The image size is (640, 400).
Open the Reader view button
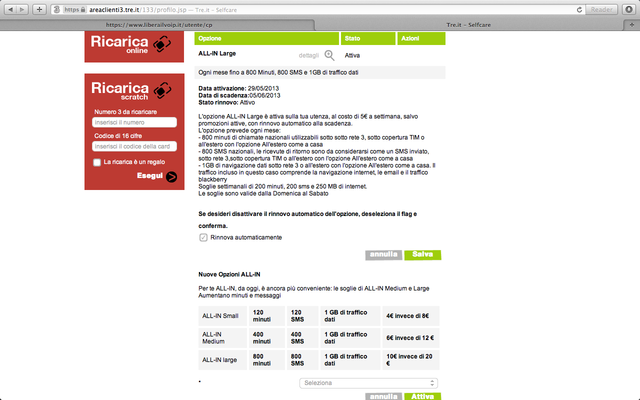click(x=601, y=10)
